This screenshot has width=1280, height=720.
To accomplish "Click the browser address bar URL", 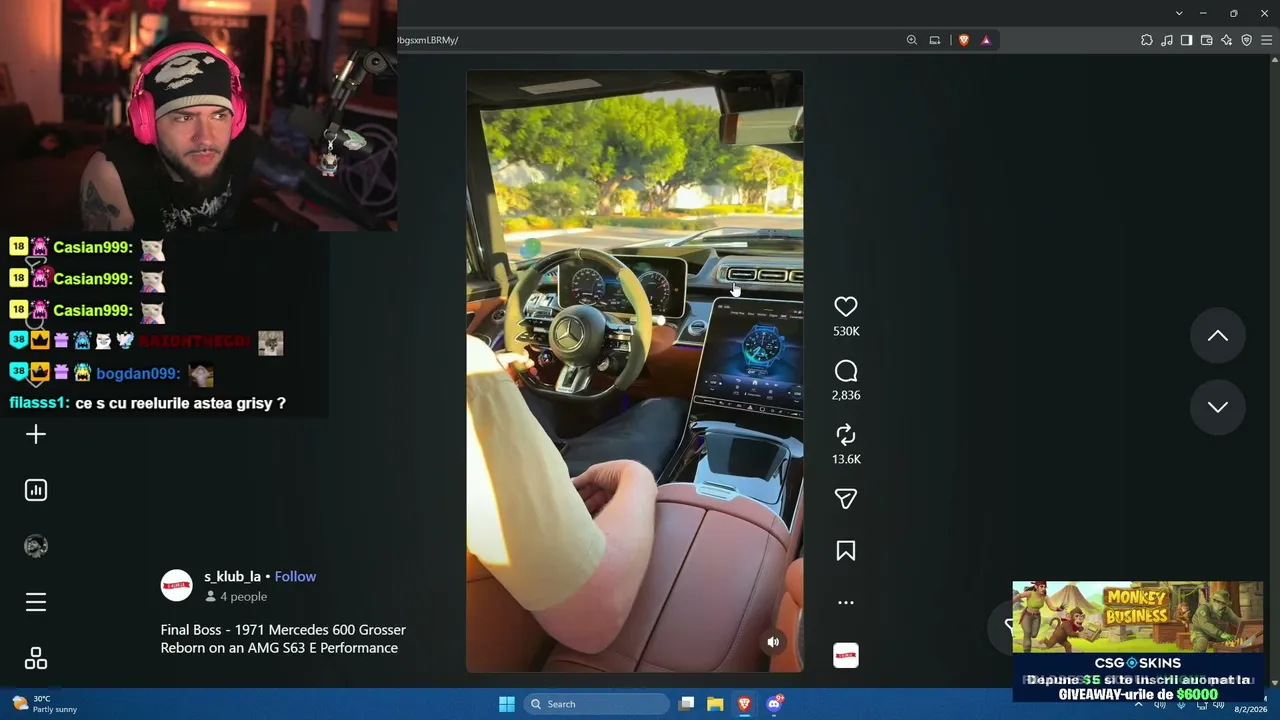I will tap(427, 40).
